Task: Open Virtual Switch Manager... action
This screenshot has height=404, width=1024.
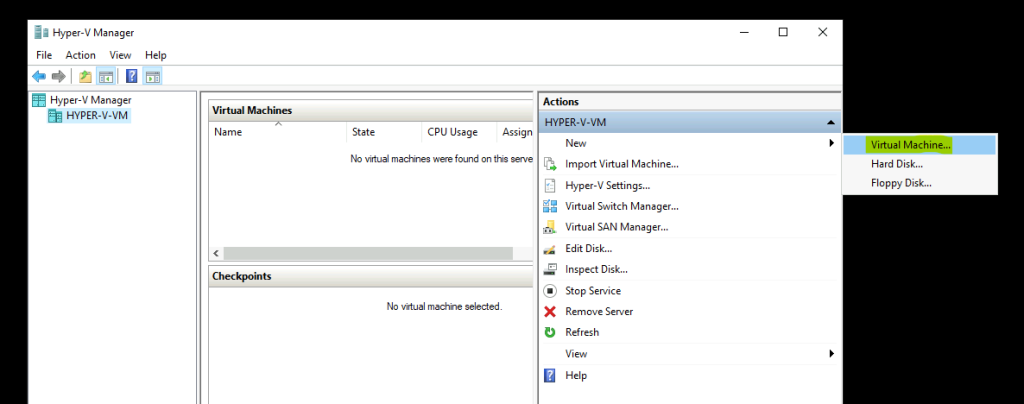Action: pyautogui.click(x=622, y=206)
